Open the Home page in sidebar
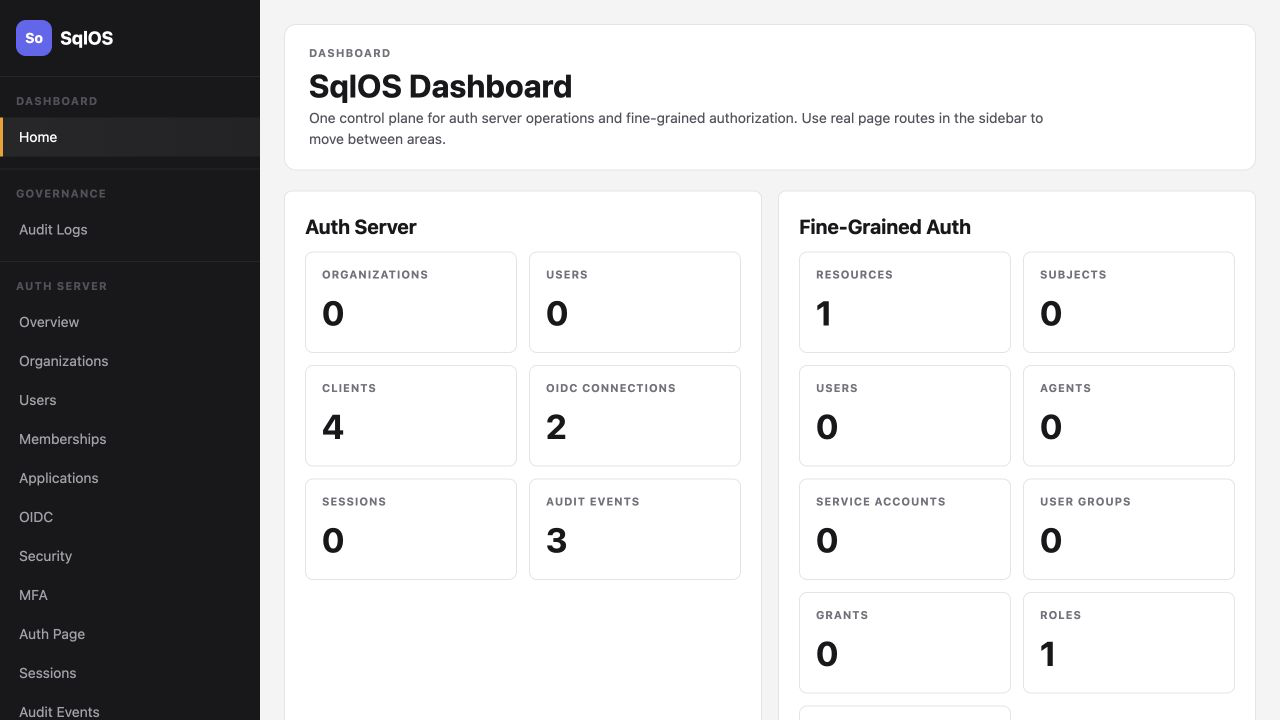The height and width of the screenshot is (720, 1280). pos(130,137)
